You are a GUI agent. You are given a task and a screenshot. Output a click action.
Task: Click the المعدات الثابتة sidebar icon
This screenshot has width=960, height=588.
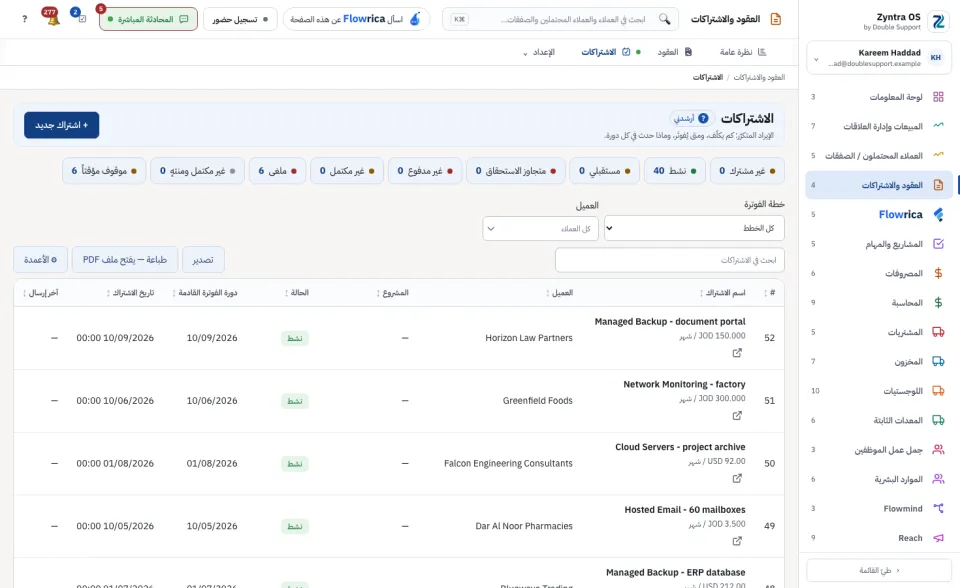point(938,420)
